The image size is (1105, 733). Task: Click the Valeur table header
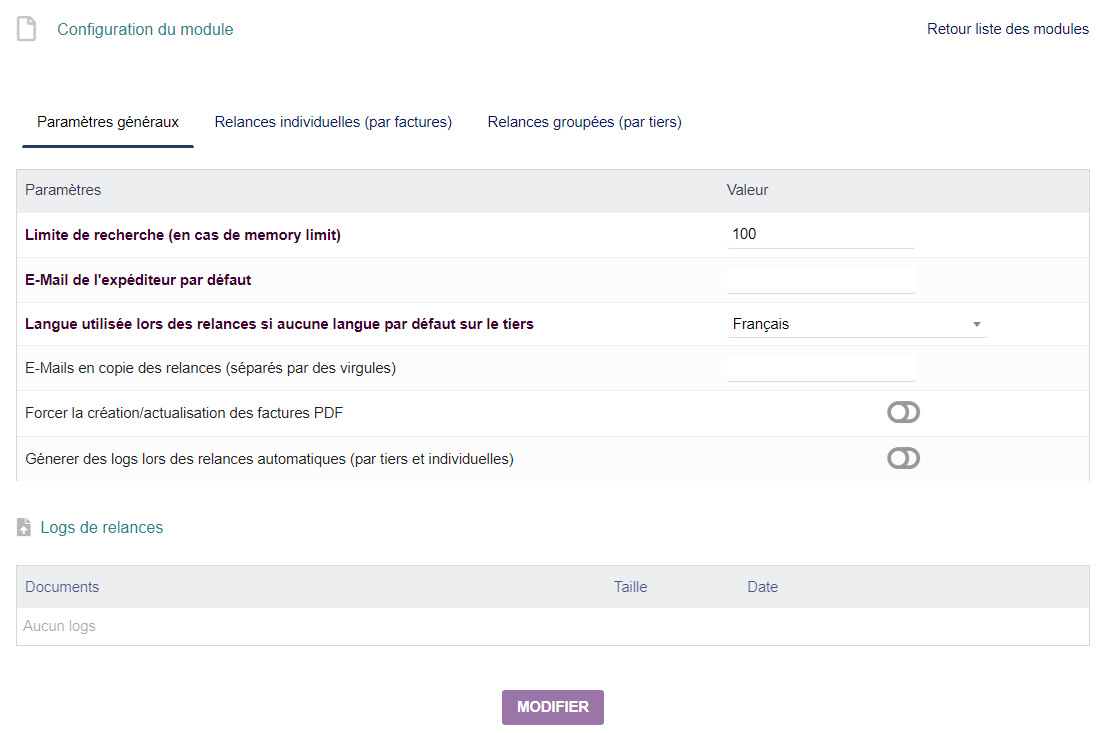tap(747, 190)
